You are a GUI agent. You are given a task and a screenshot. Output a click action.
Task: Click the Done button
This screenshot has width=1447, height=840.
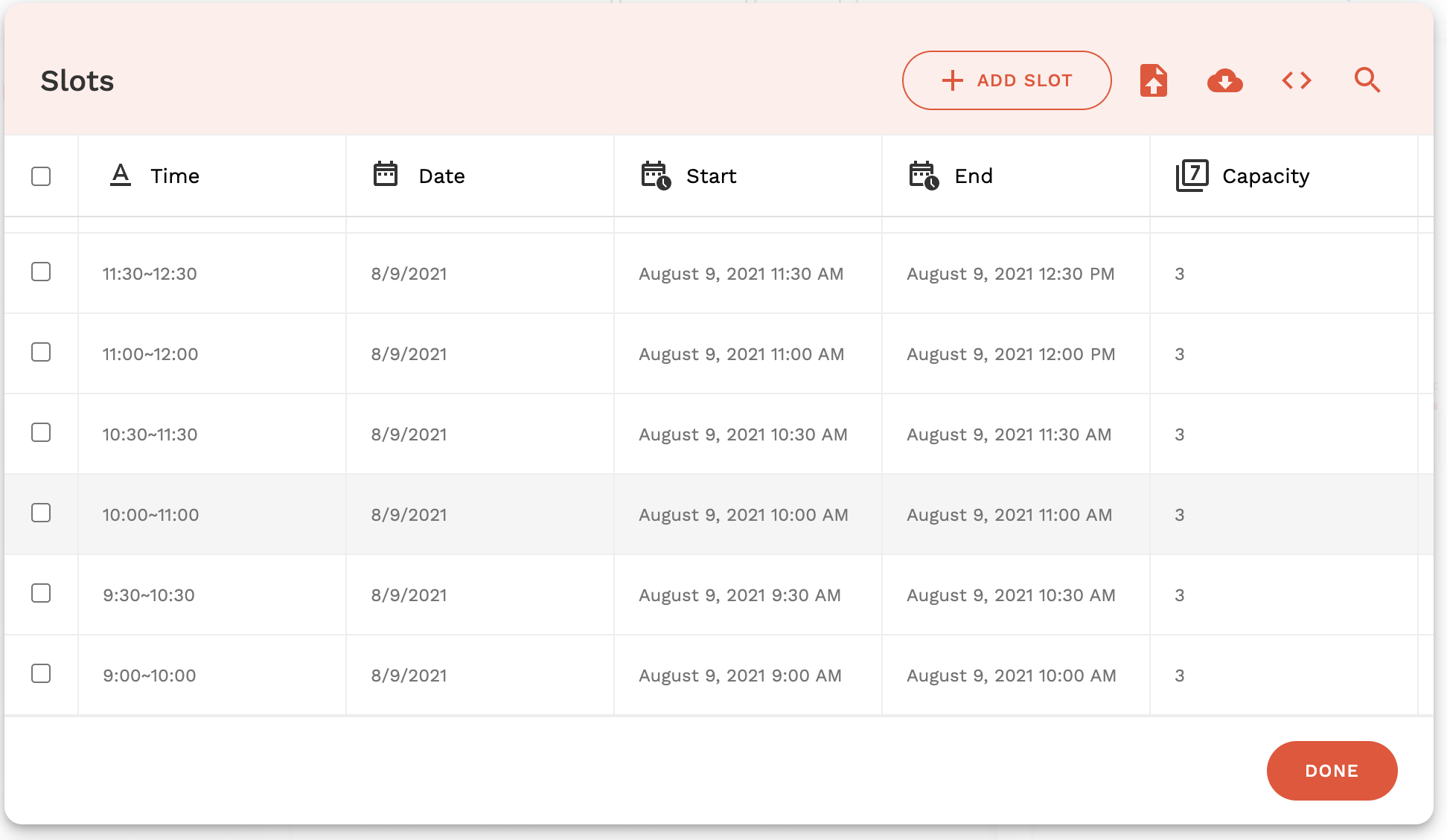click(x=1332, y=771)
